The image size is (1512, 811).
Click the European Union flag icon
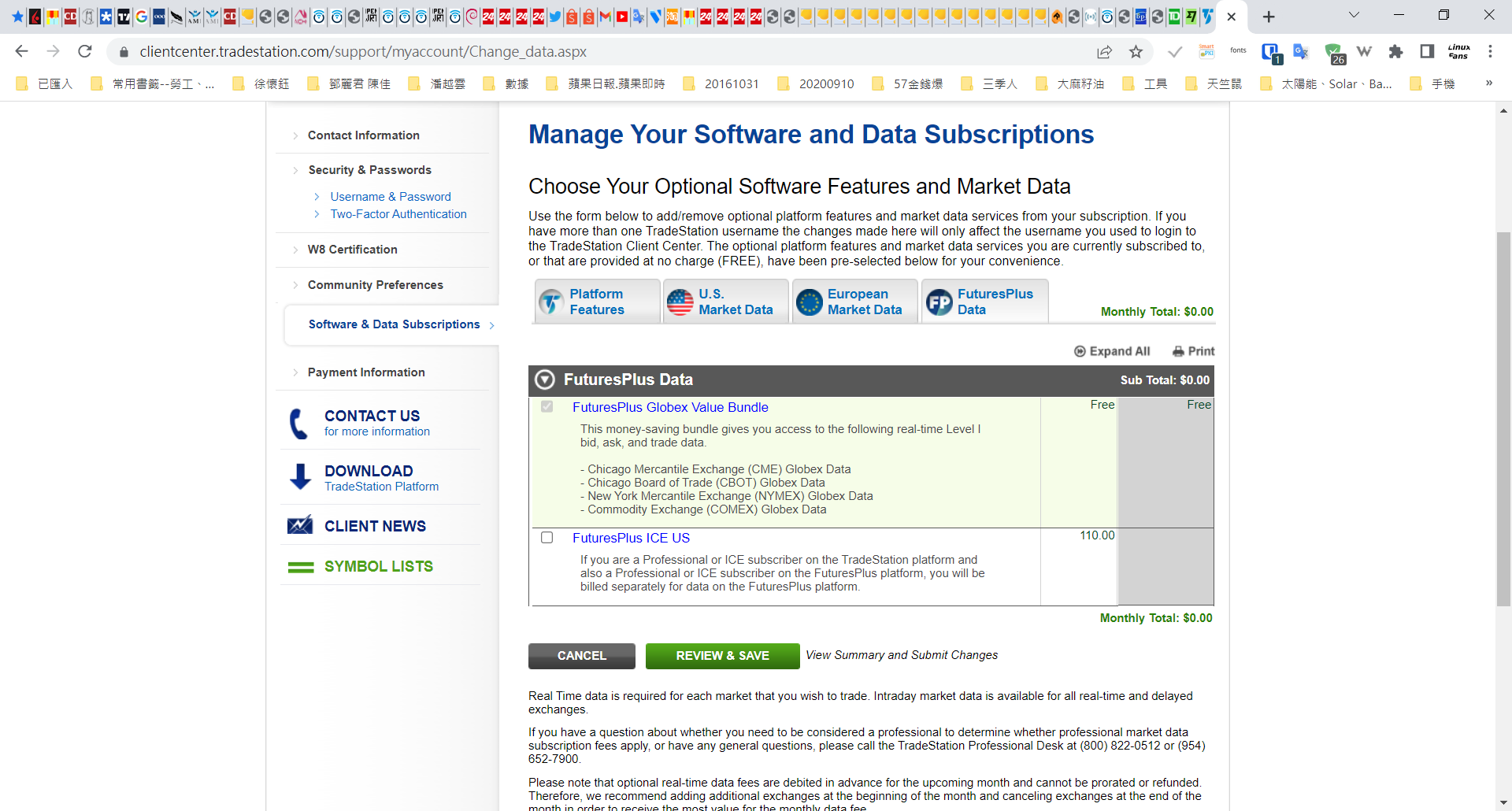click(x=810, y=302)
